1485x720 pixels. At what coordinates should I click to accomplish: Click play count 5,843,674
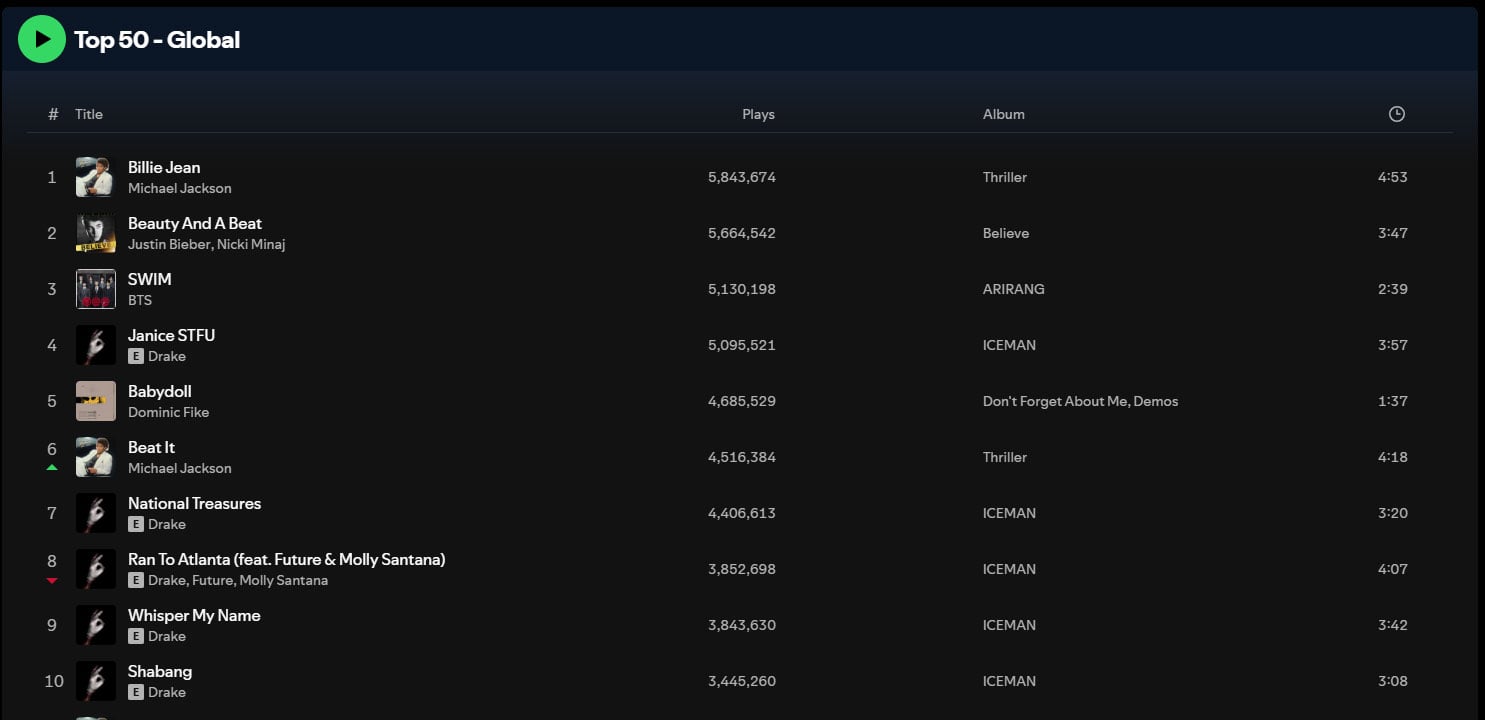[742, 177]
